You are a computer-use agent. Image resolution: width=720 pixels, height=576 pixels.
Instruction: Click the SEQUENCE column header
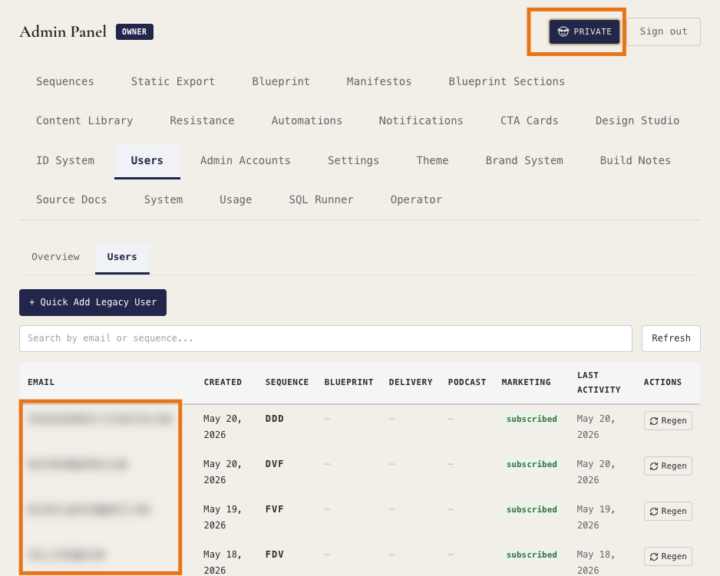click(287, 382)
